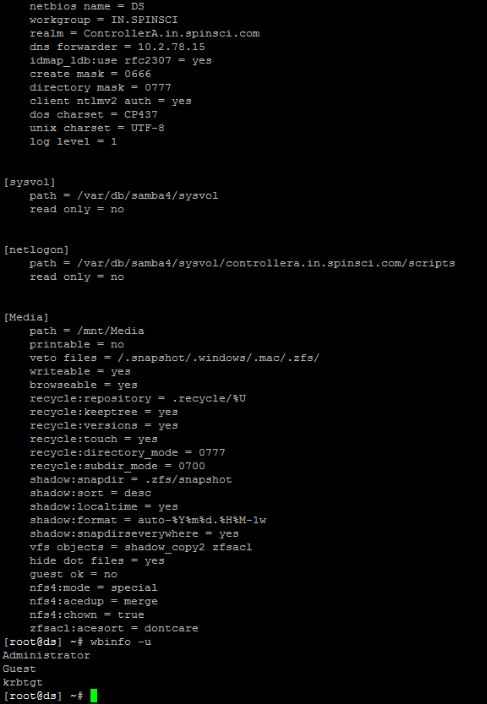
Task: Click the wbinfo -u command text
Action: click(x=120, y=642)
